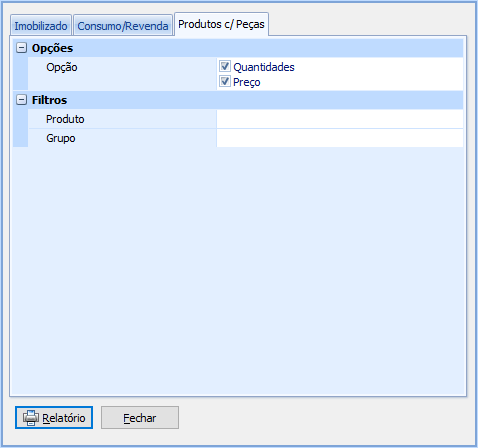
Task: Click the Produto row label
Action: (x=65, y=119)
